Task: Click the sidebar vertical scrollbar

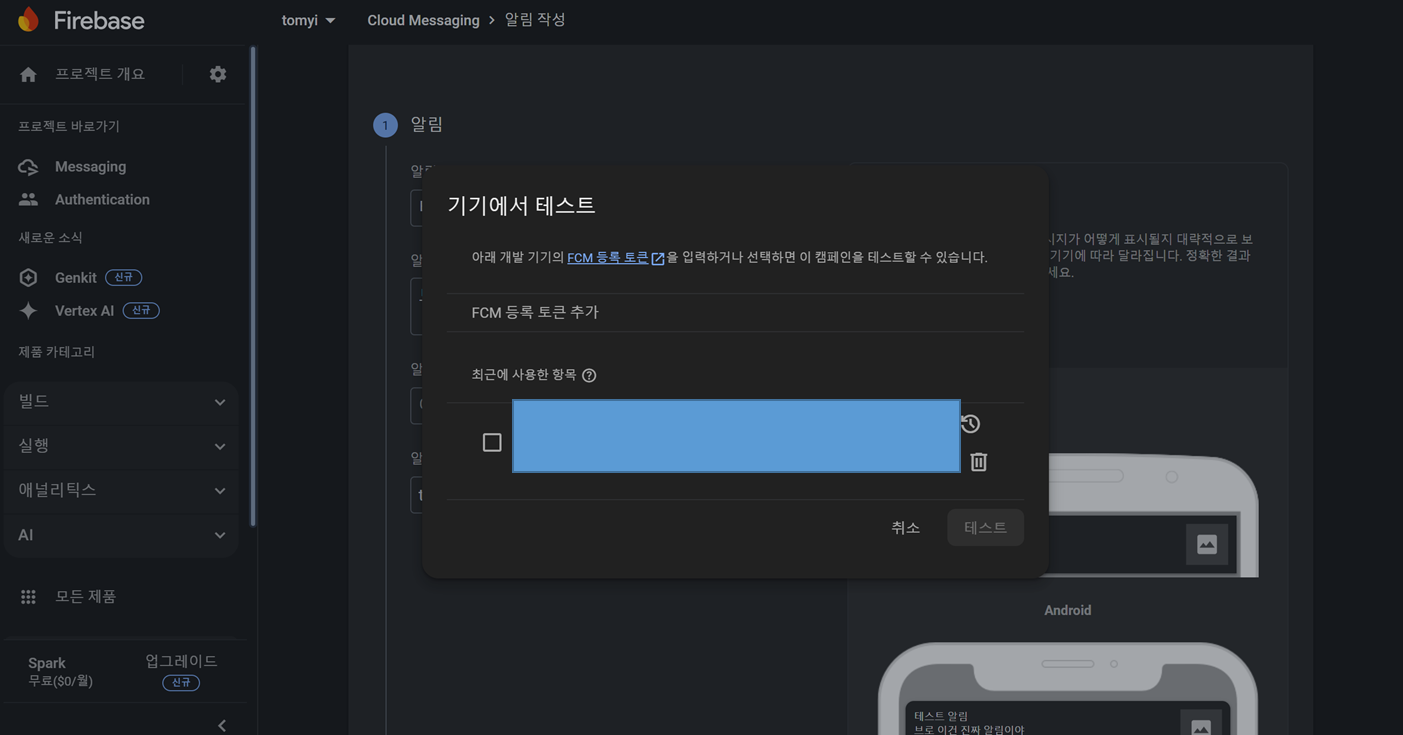Action: tap(253, 286)
